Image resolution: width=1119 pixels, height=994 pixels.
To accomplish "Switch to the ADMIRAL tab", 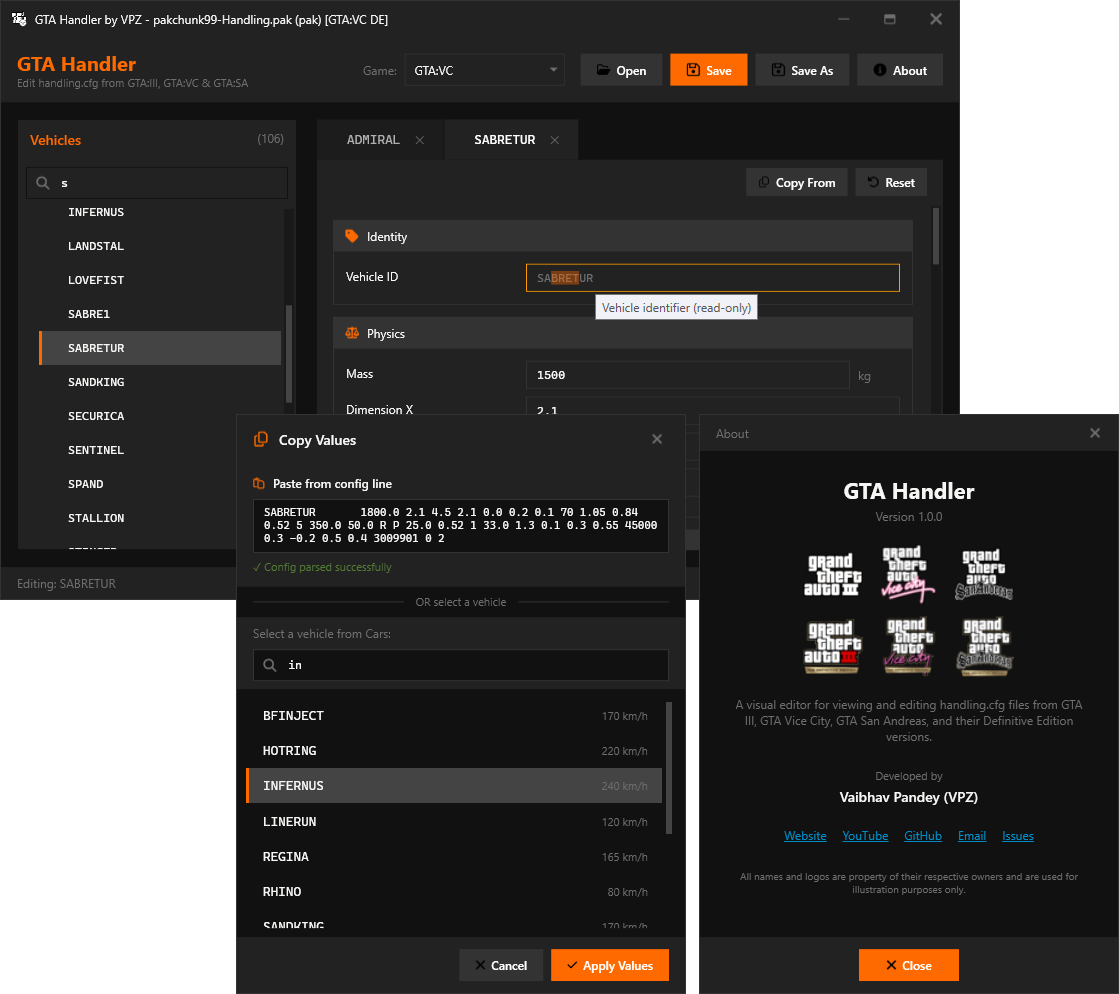I will coord(373,141).
